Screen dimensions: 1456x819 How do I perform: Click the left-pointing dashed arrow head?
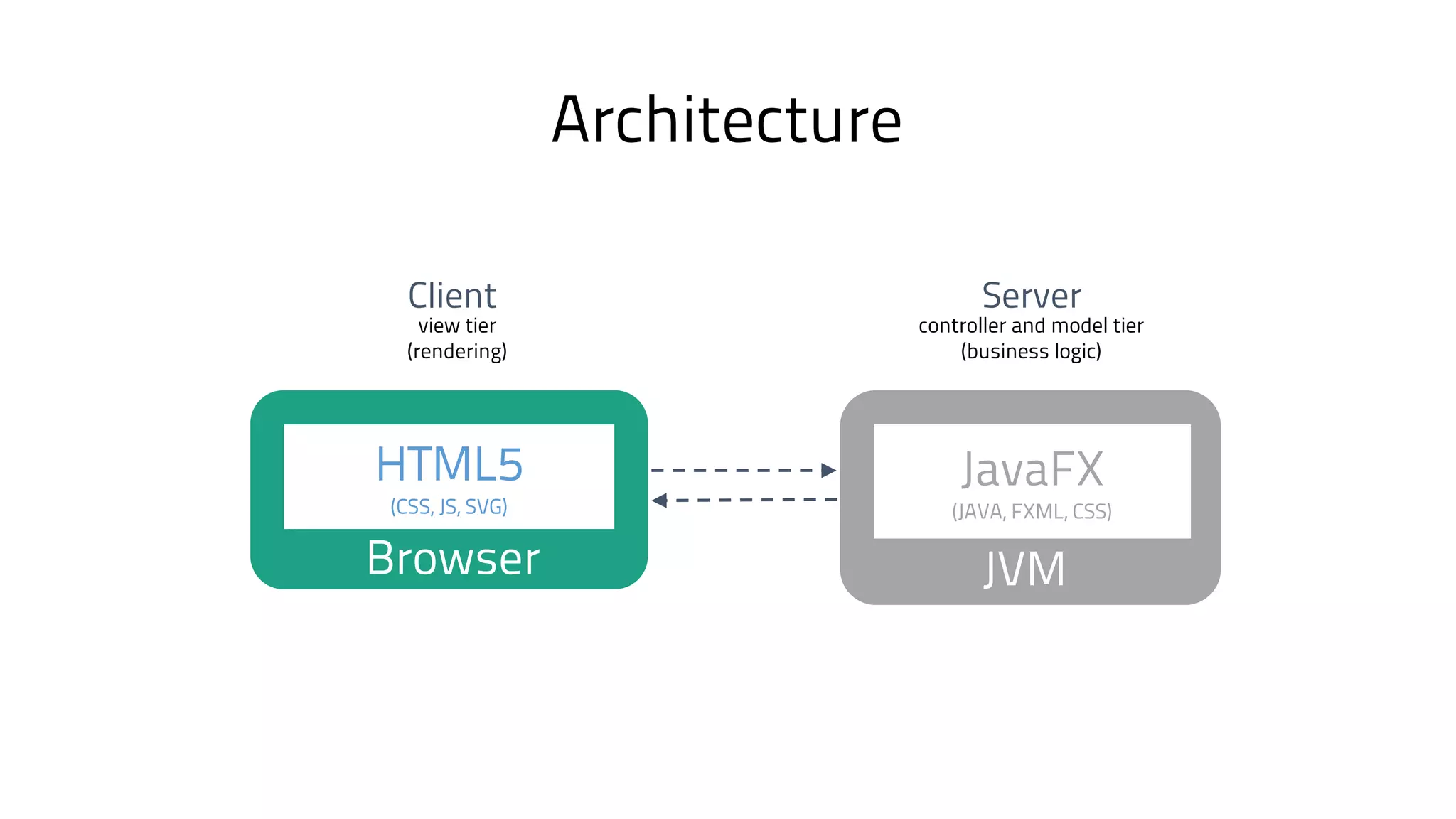click(660, 500)
